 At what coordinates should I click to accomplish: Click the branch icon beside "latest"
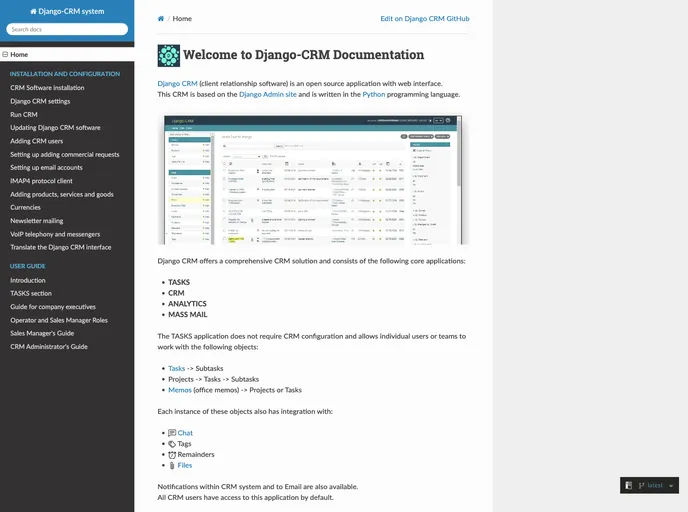(641, 485)
